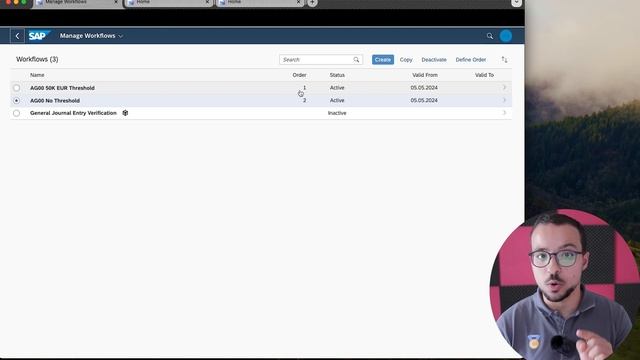Click the presenter webcam video bubble
This screenshot has width=640, height=360.
pyautogui.click(x=565, y=284)
